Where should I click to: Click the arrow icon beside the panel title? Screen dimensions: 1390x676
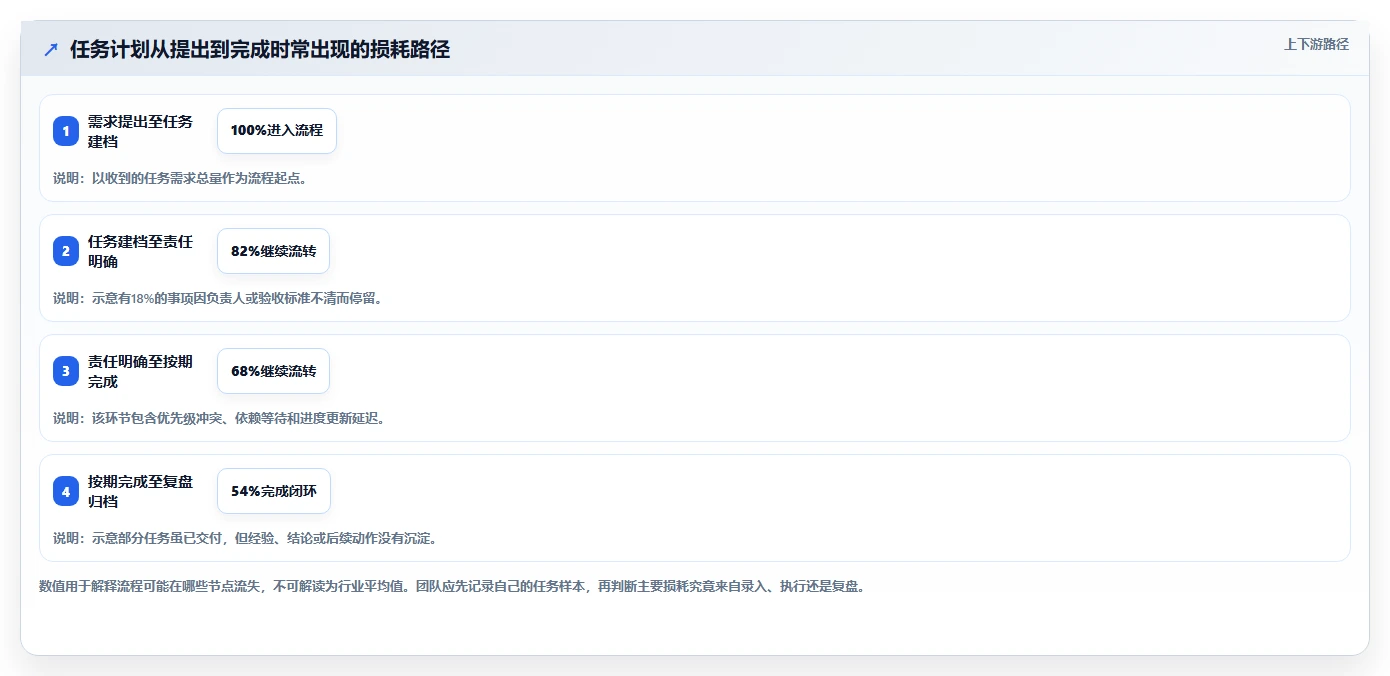[51, 50]
